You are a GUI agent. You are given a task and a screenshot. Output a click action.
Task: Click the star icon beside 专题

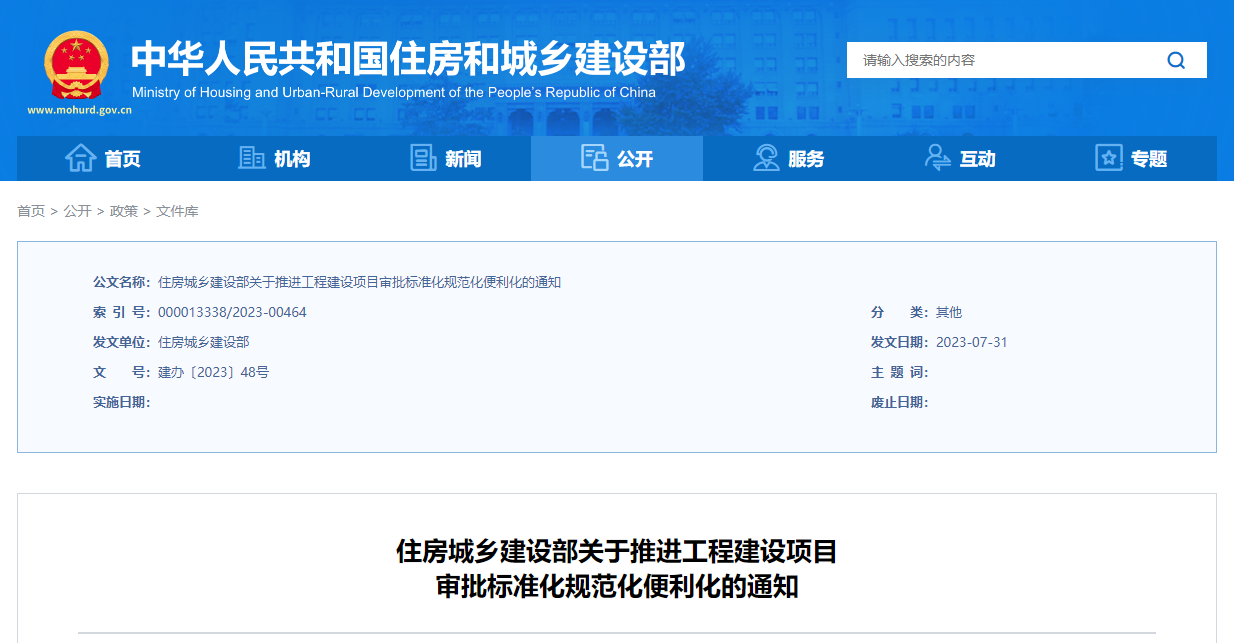(1107, 158)
